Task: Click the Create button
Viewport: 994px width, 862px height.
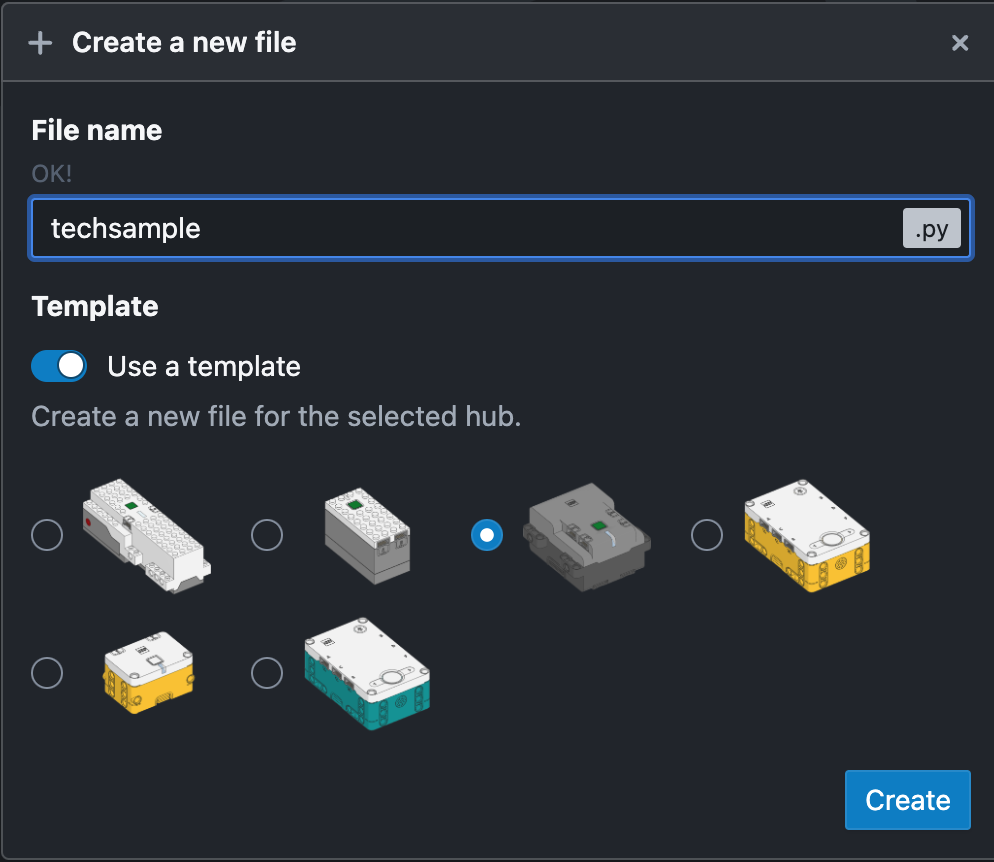Action: (907, 800)
